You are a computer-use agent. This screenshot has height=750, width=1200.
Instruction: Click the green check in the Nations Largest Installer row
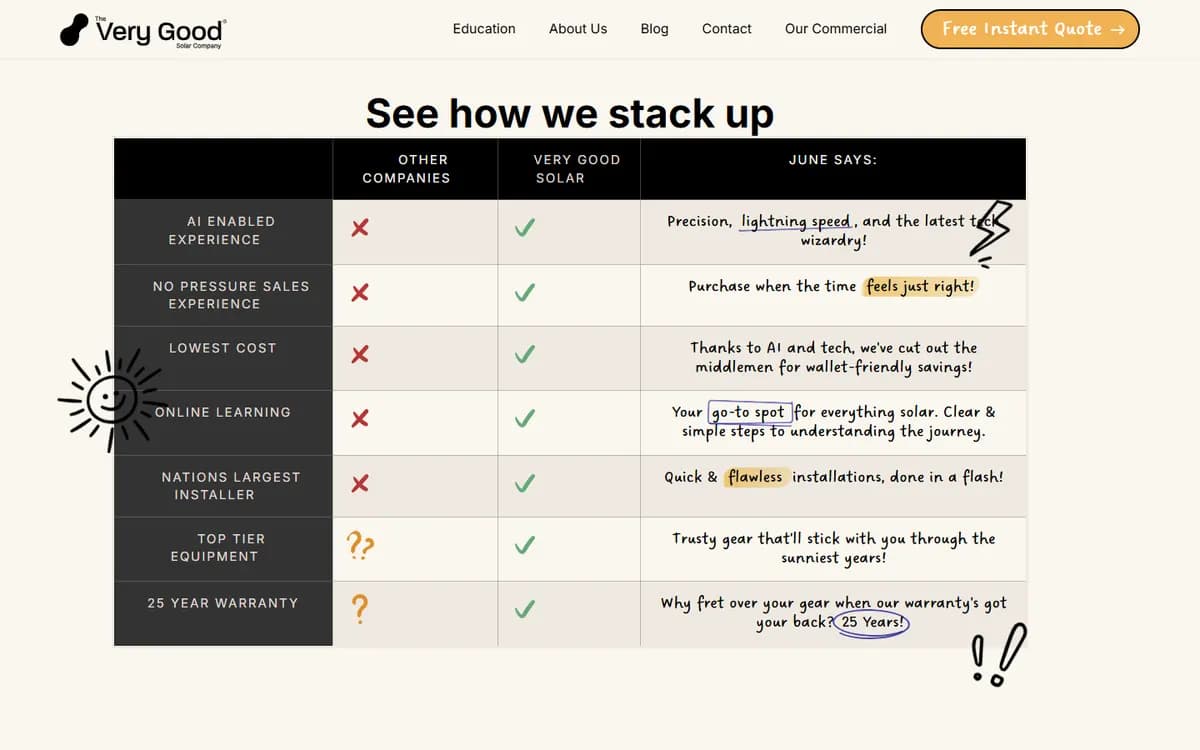tap(524, 485)
